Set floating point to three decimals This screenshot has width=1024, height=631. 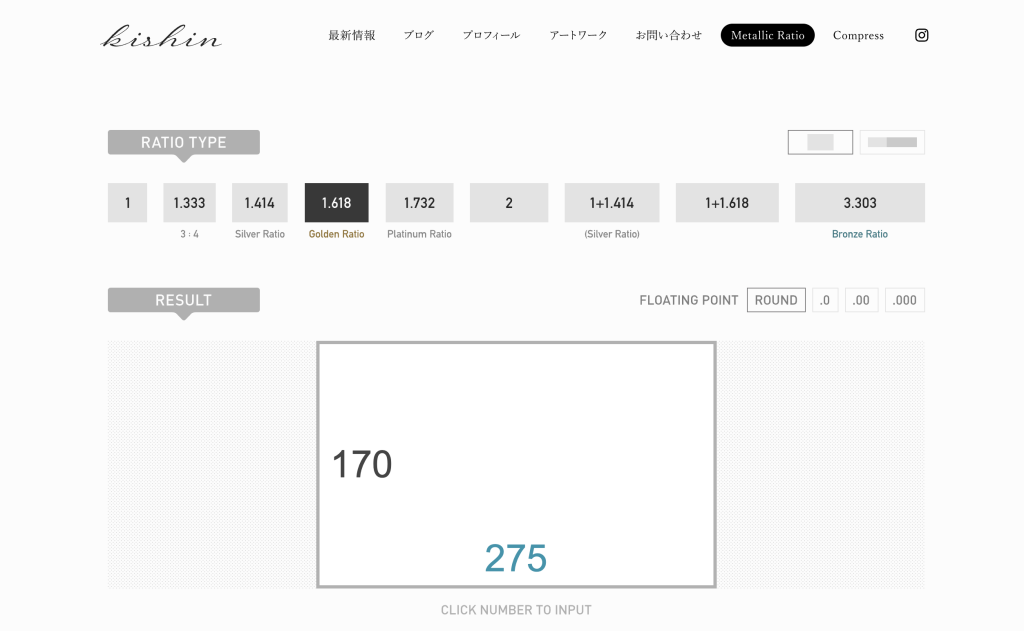point(904,300)
